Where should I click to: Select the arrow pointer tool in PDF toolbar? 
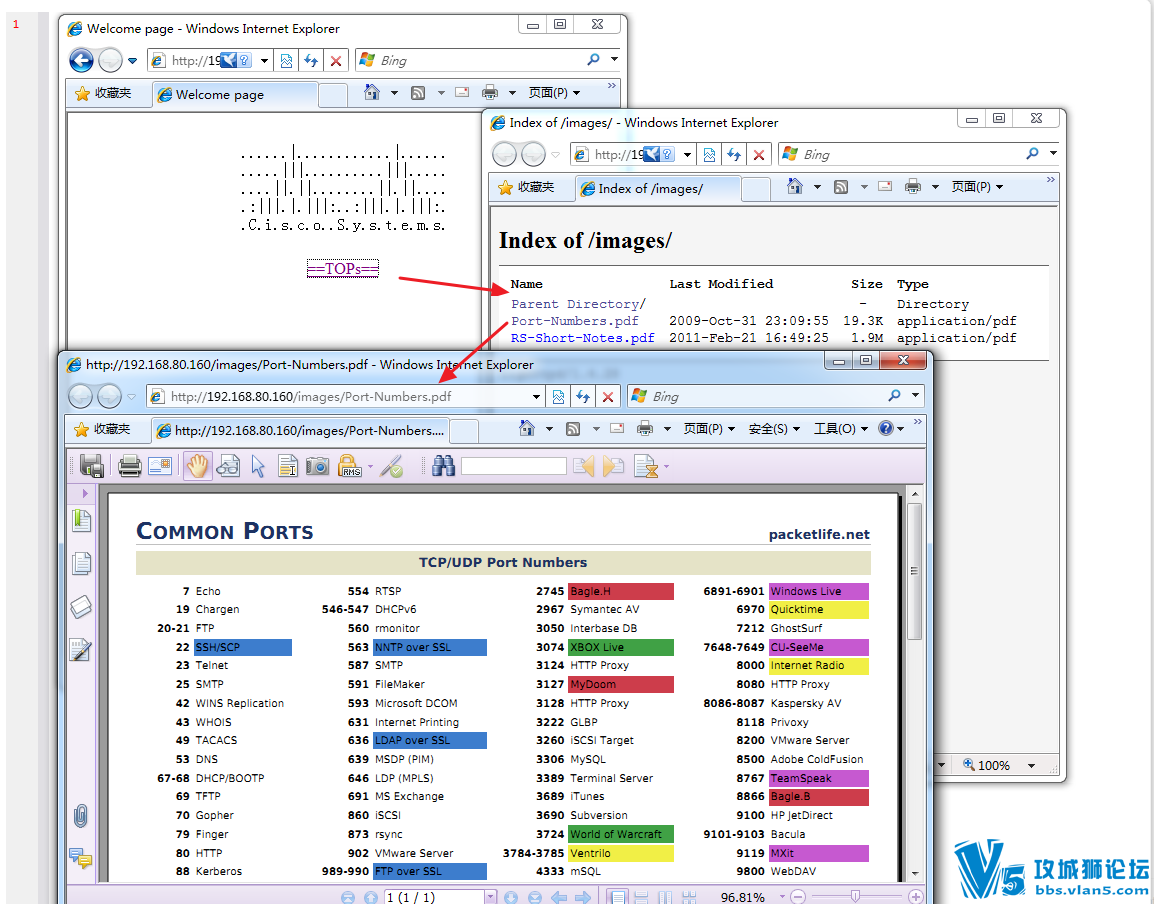tap(258, 466)
